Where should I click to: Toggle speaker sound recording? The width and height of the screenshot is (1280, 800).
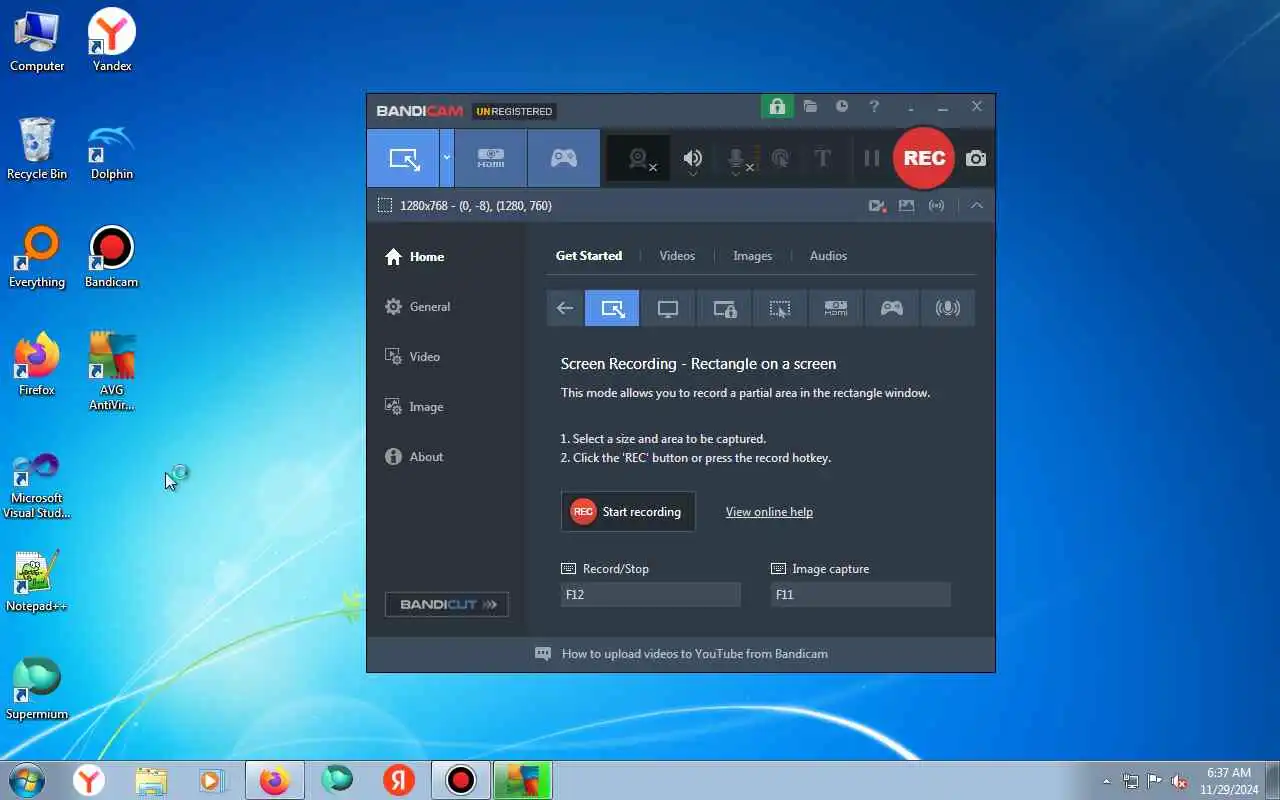click(693, 159)
